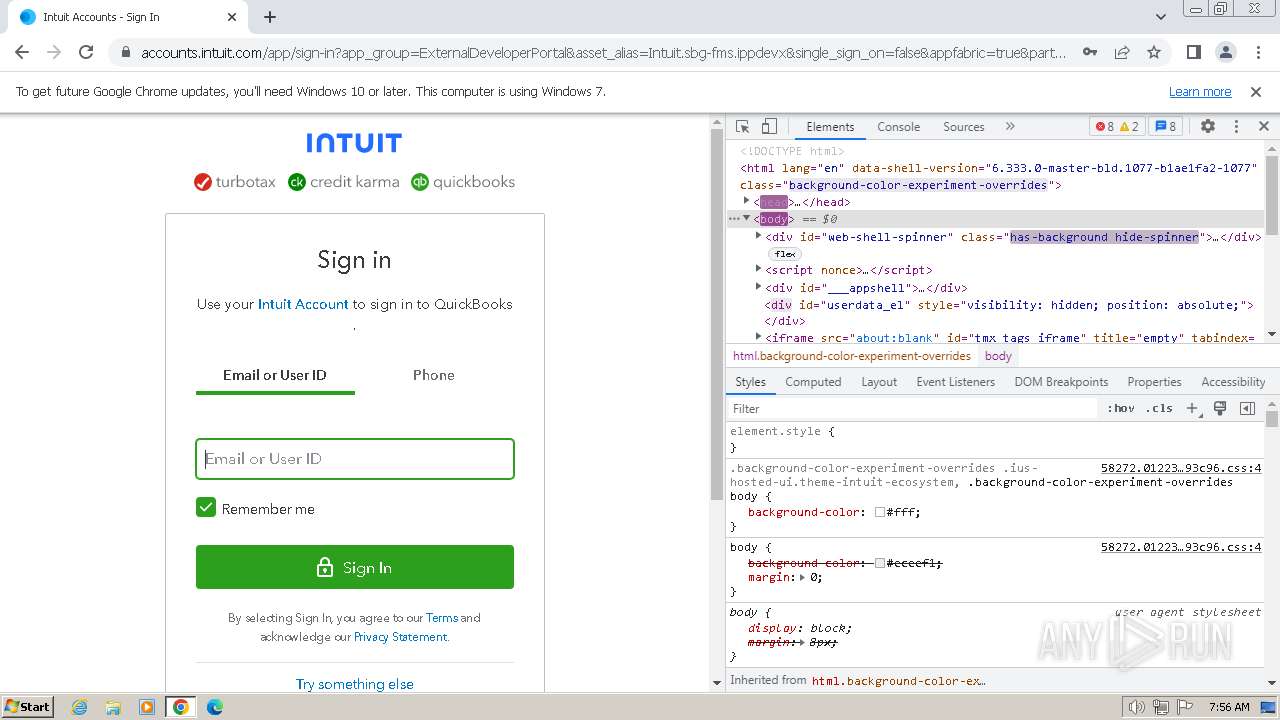Click the styles Filter input box
This screenshot has width=1280, height=720.
click(x=912, y=408)
